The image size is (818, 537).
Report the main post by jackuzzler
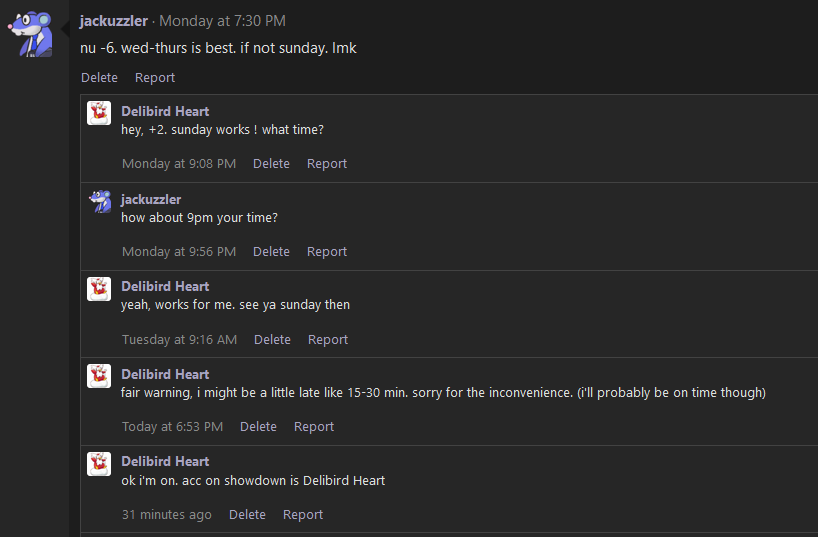[155, 77]
